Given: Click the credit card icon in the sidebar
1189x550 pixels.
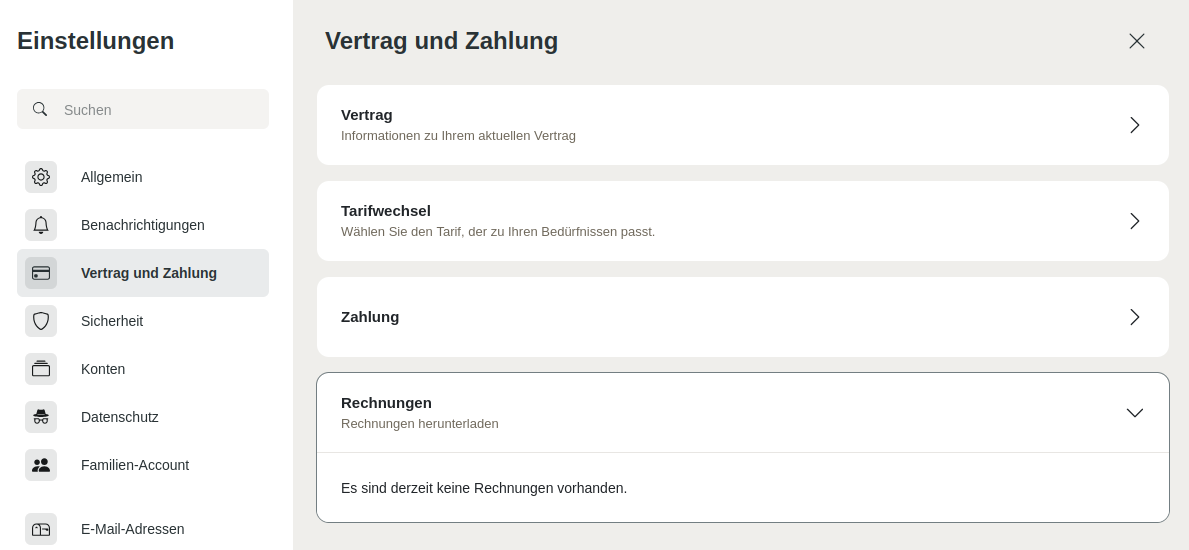Looking at the screenshot, I should tap(41, 273).
